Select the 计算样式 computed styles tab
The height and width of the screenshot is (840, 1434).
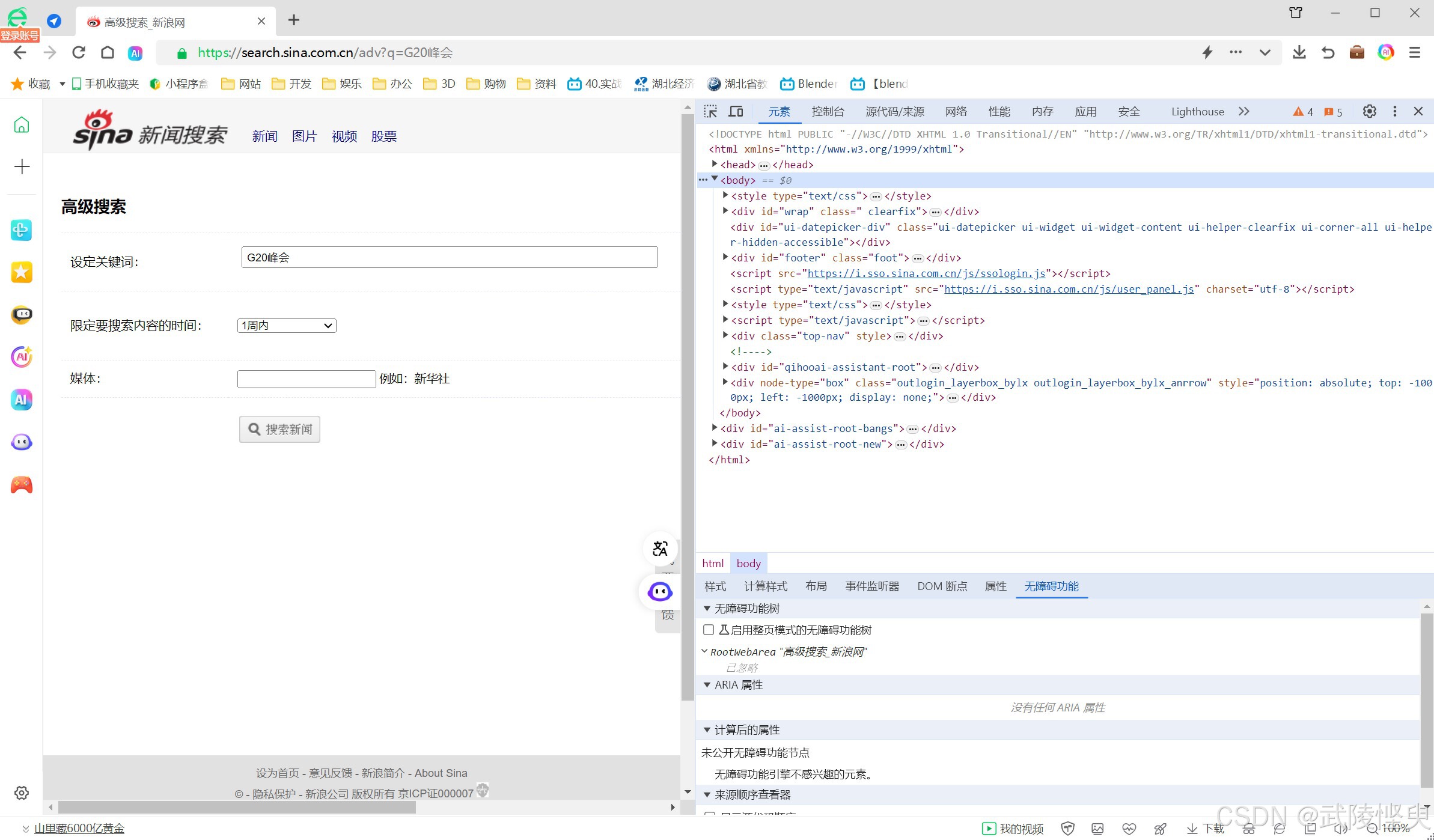765,586
